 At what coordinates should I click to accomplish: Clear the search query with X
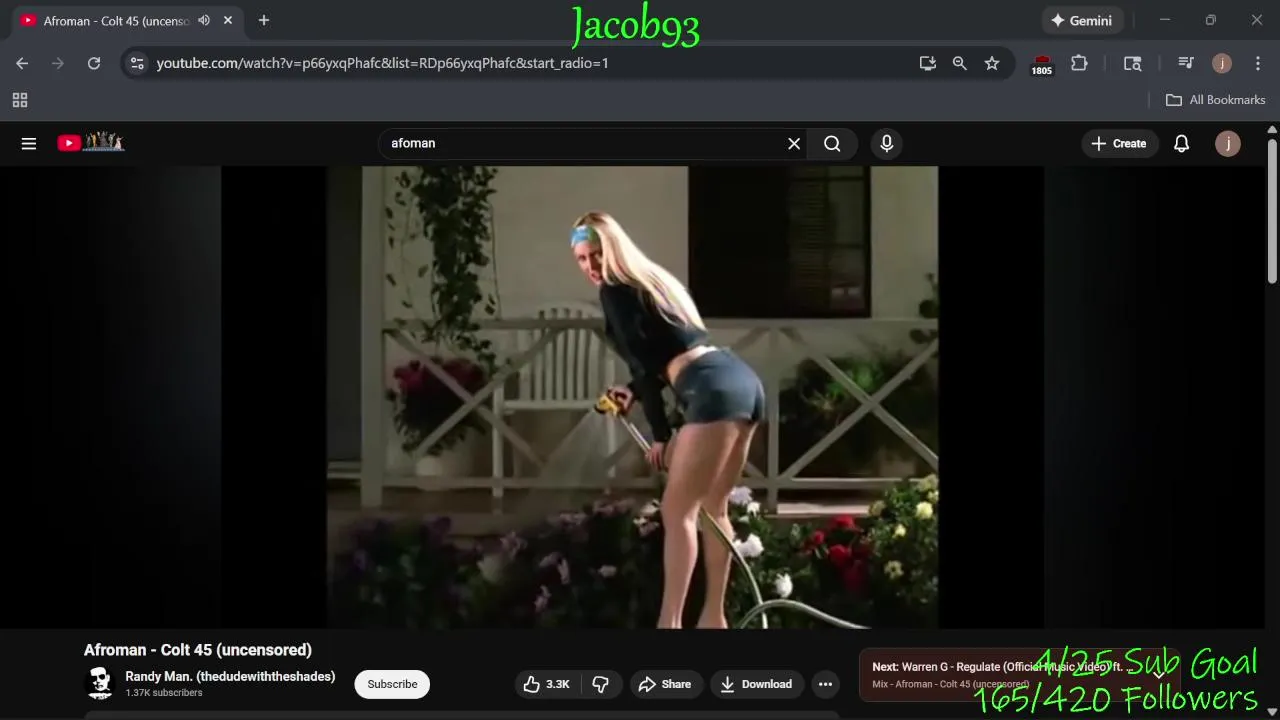(x=794, y=143)
